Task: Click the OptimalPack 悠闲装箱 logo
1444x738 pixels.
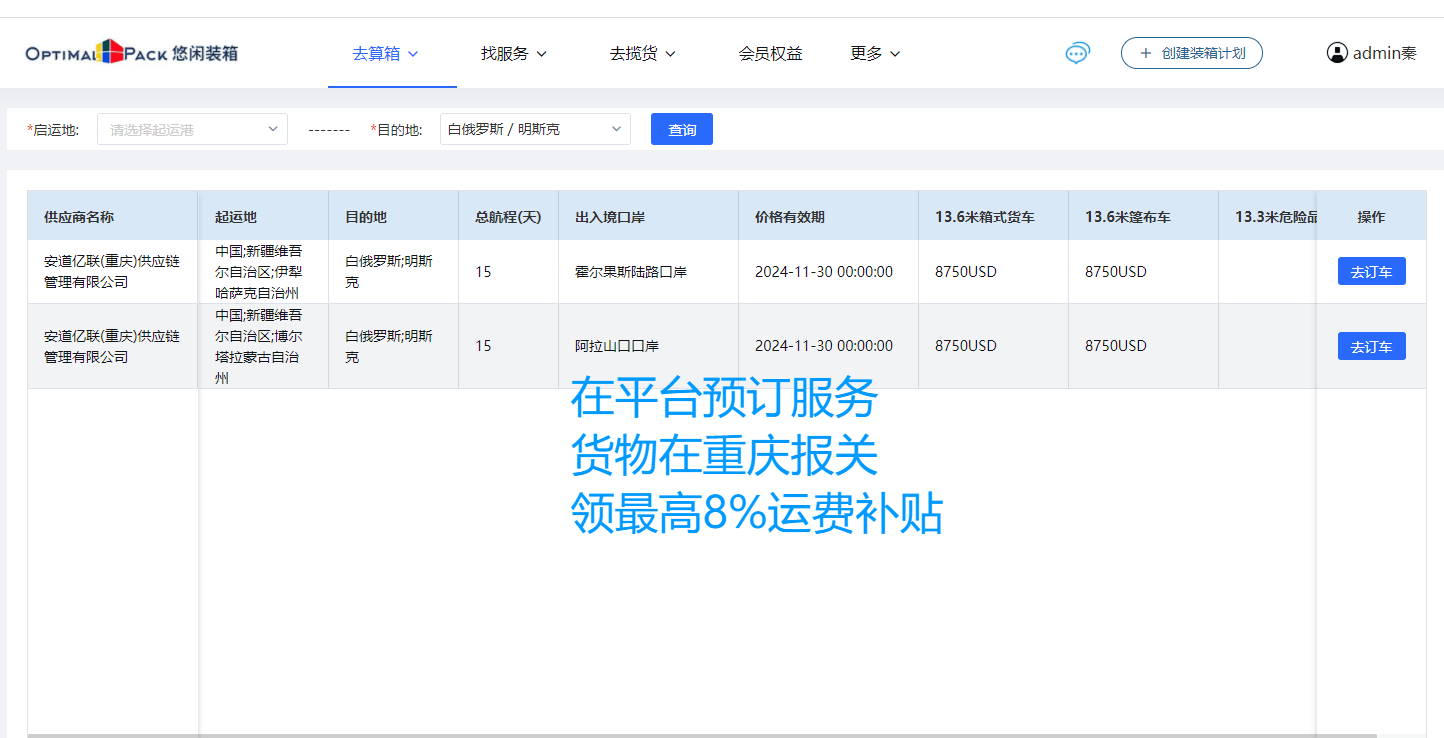Action: click(132, 52)
